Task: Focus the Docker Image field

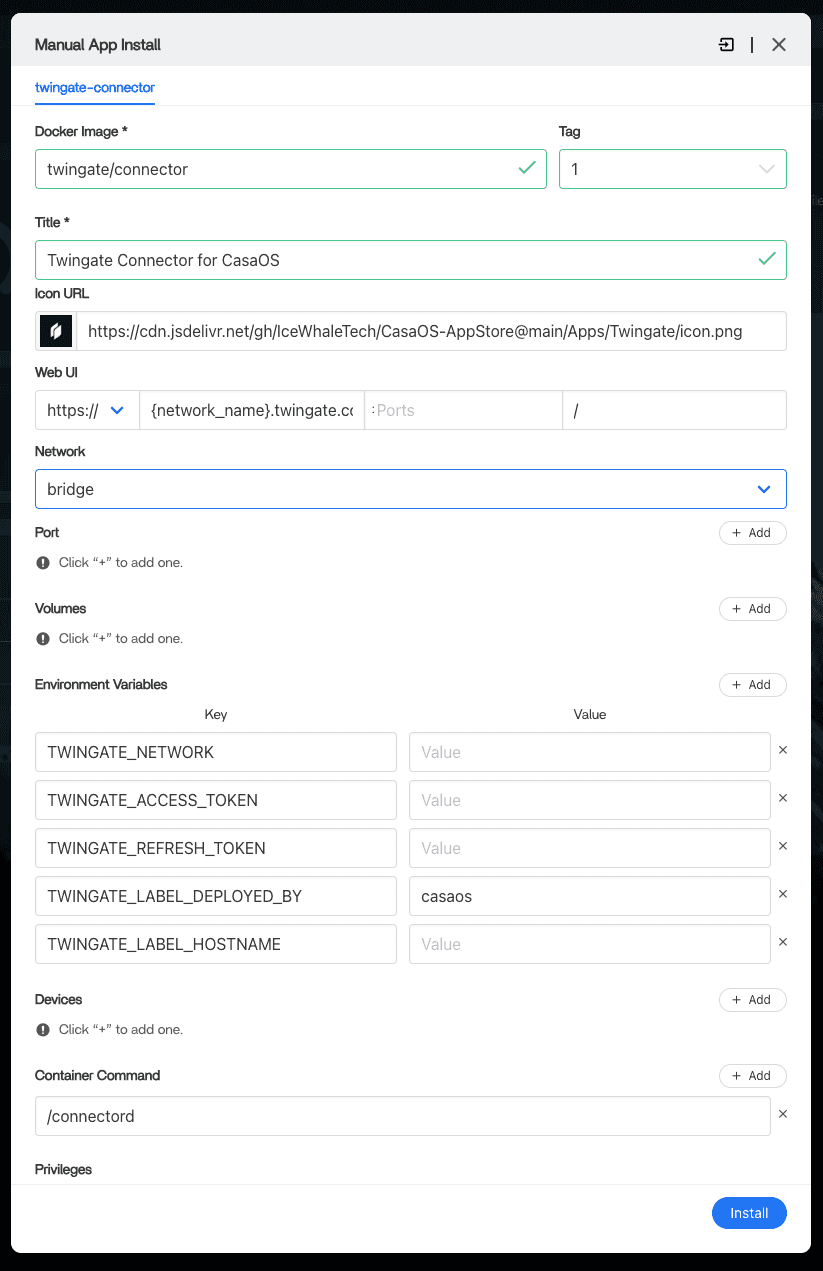Action: pos(291,169)
